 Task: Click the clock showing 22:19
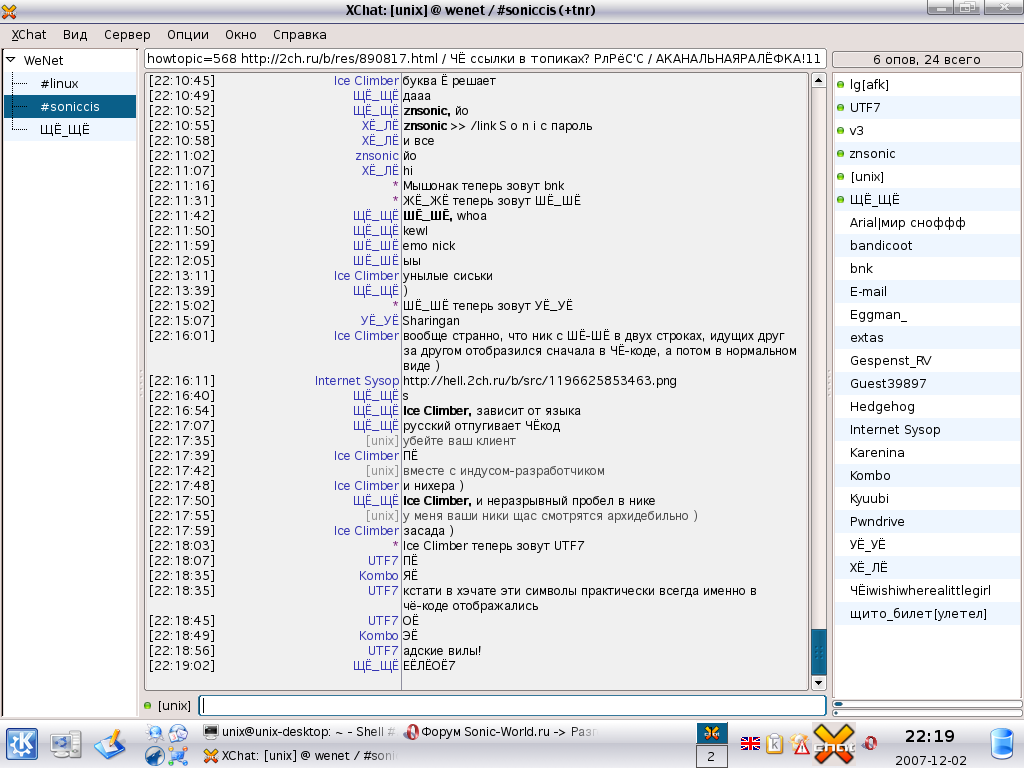pos(930,737)
